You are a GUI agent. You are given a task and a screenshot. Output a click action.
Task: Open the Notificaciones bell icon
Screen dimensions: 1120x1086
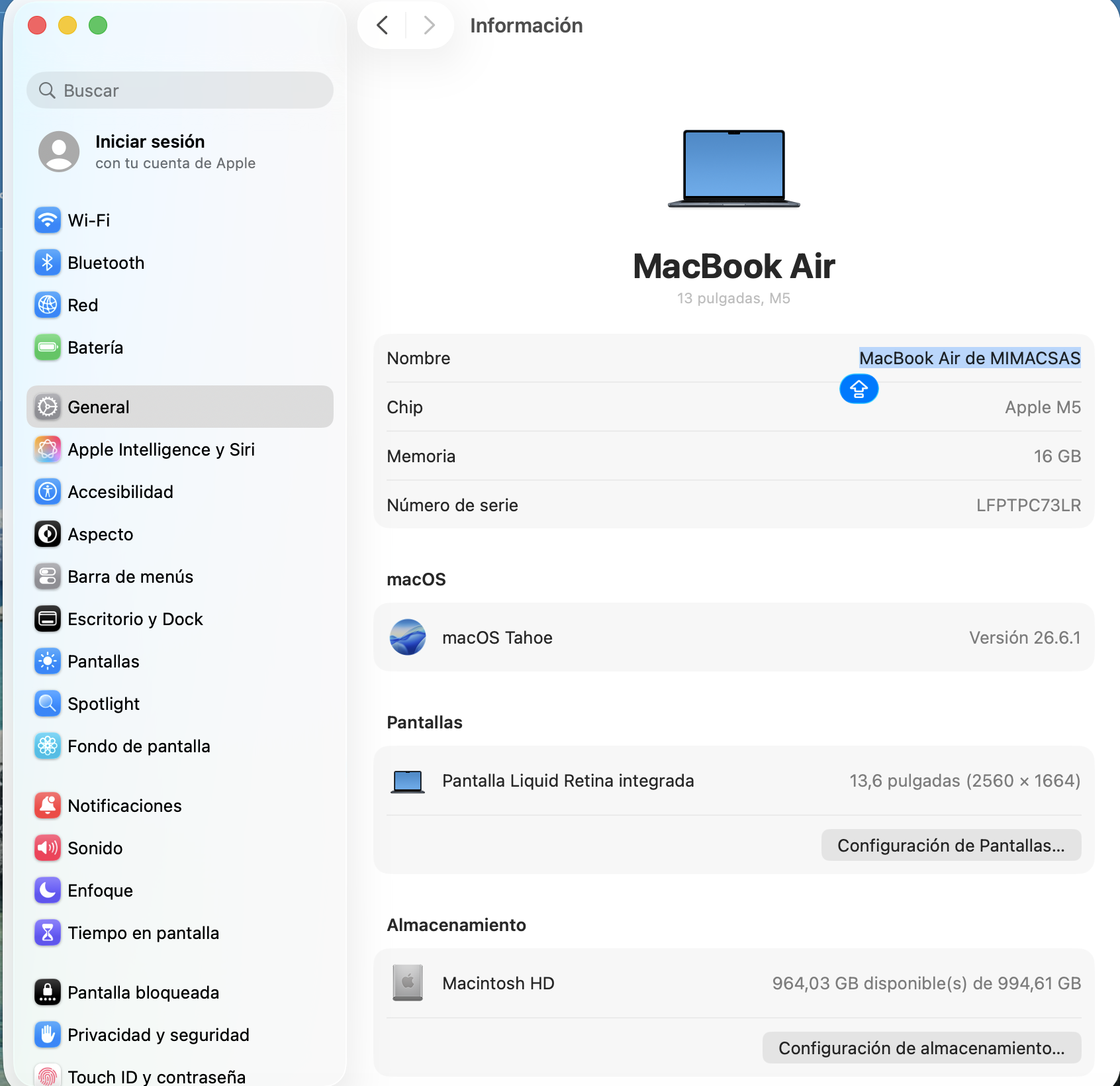[48, 806]
